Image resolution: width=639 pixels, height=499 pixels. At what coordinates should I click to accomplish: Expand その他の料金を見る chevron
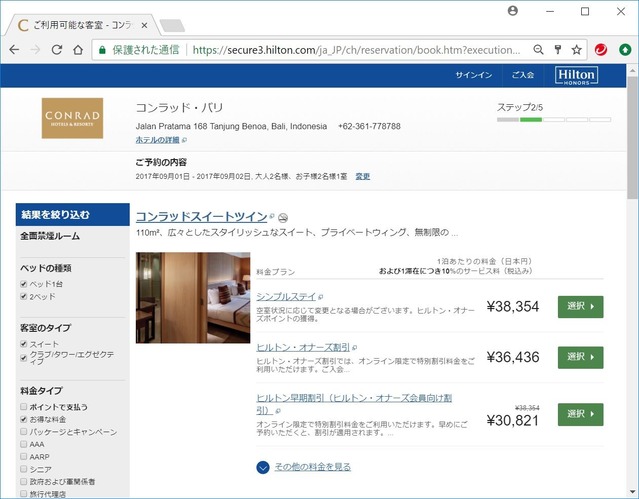[x=263, y=467]
